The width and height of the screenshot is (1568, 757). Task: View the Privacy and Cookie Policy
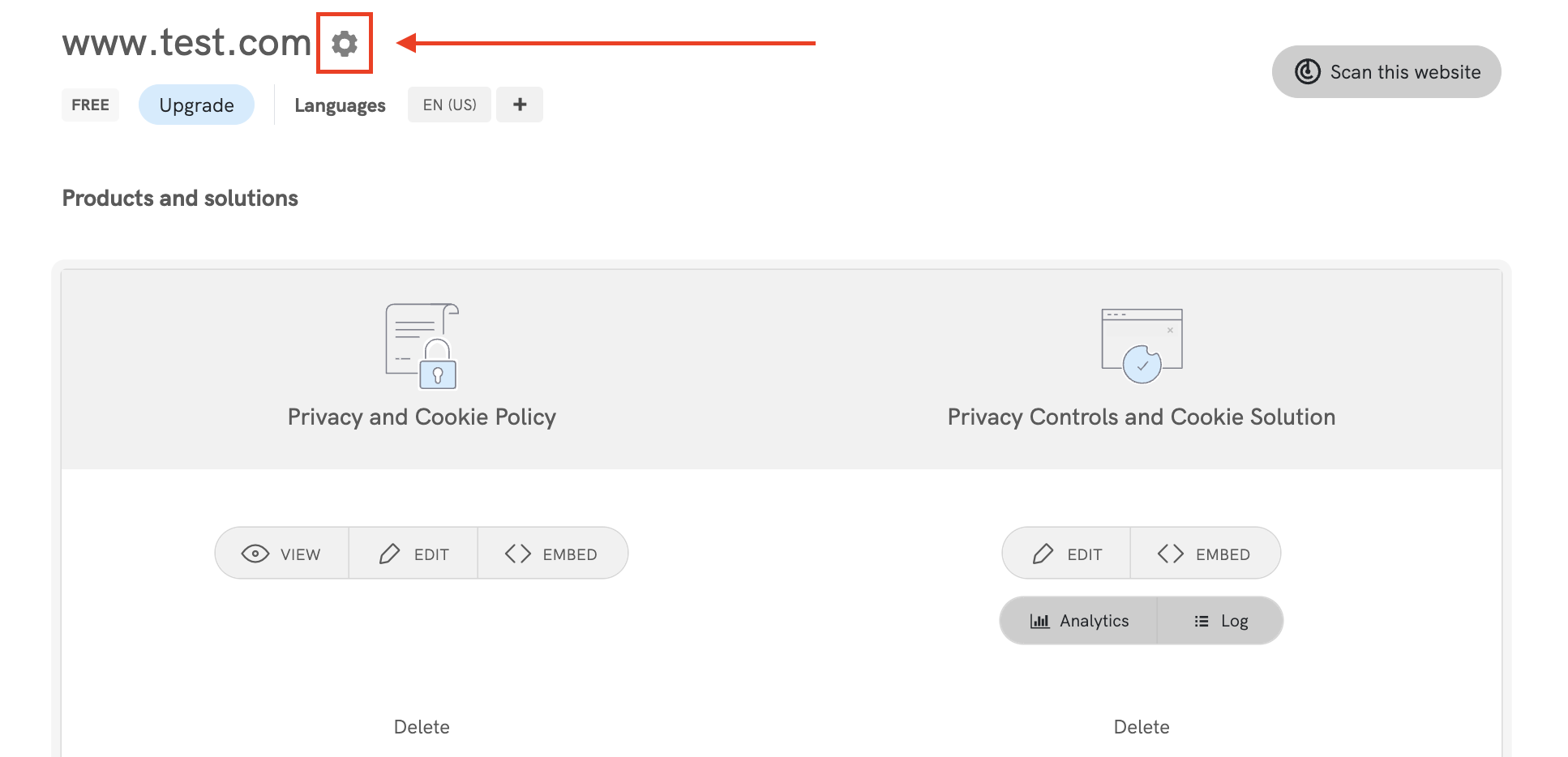point(282,554)
